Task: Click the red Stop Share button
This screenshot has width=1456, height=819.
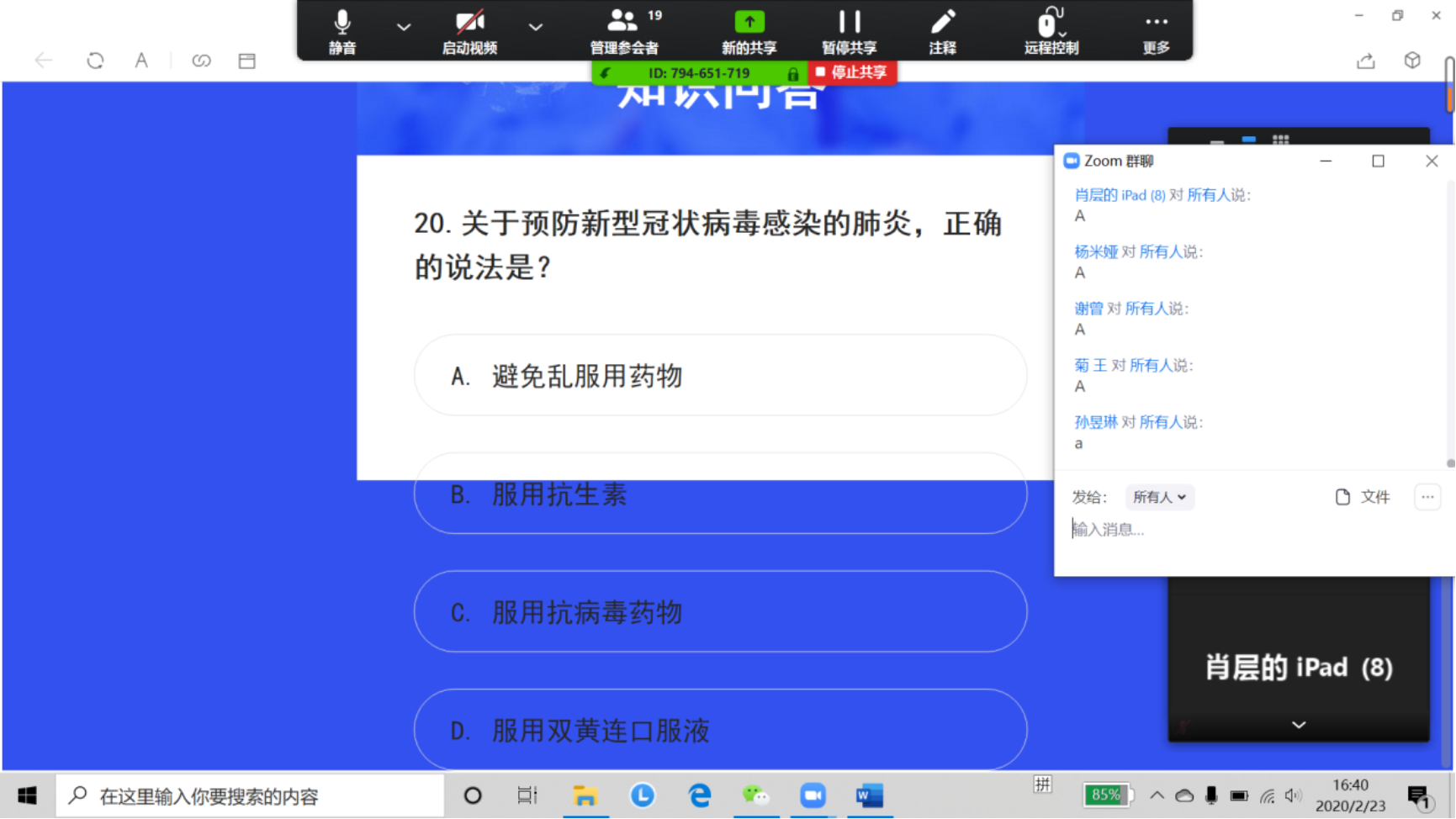Action: point(852,73)
